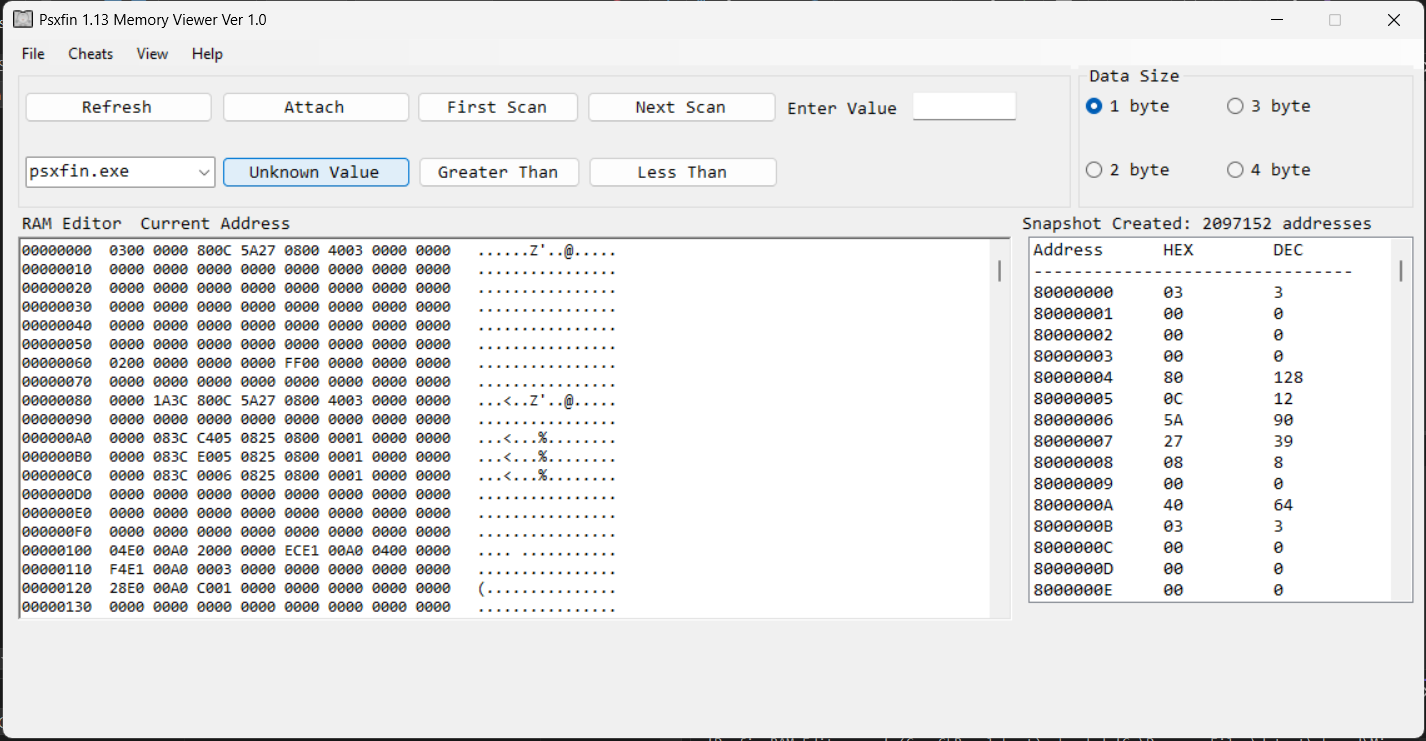
Task: Open the Cheats menu
Action: point(91,54)
